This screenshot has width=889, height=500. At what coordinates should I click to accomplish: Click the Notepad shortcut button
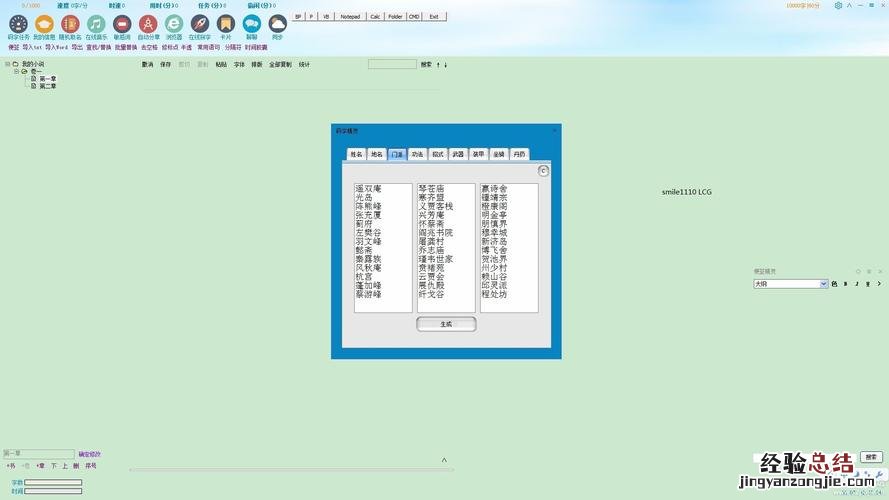(x=350, y=17)
